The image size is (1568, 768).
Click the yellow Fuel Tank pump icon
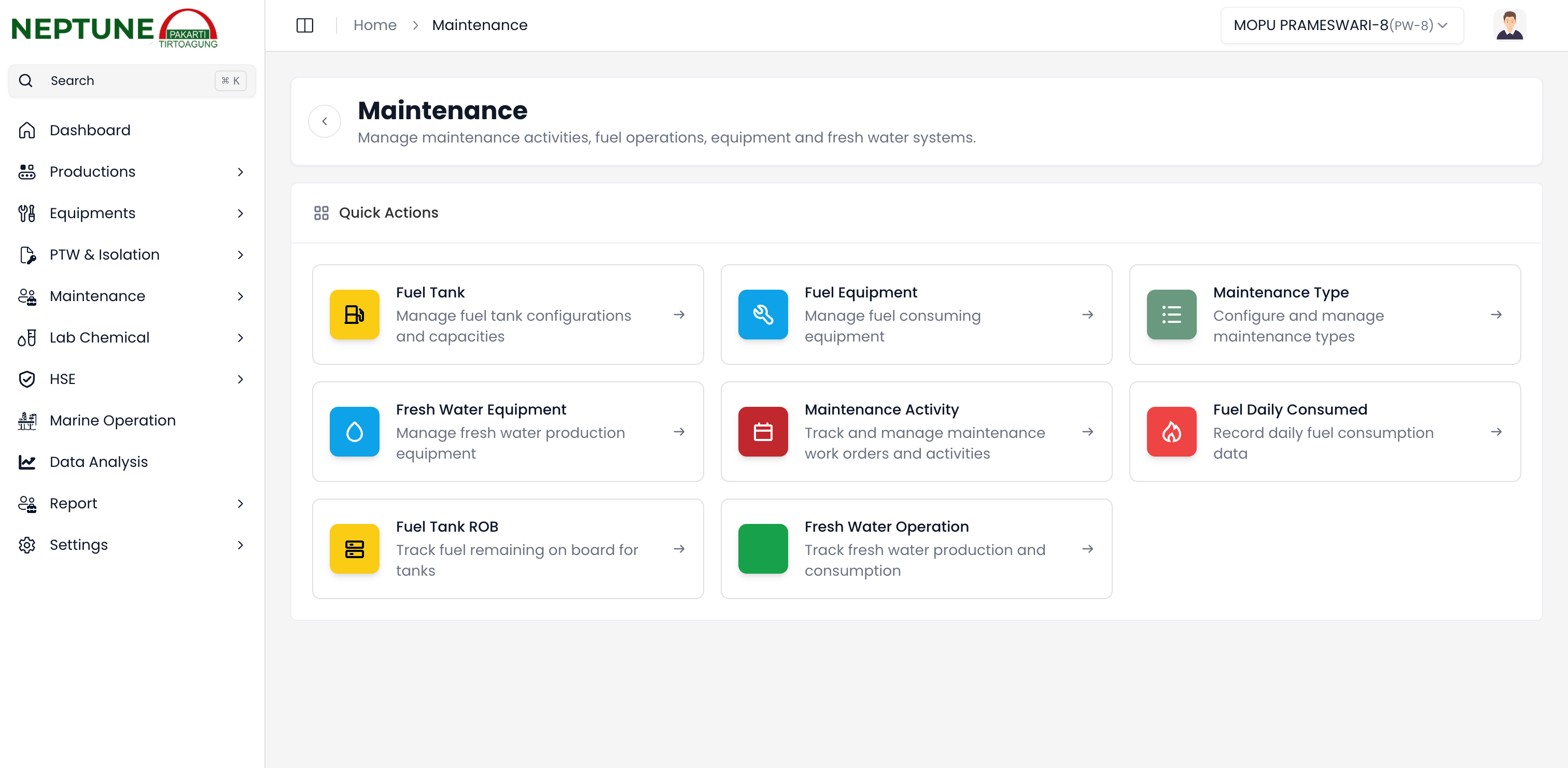354,315
